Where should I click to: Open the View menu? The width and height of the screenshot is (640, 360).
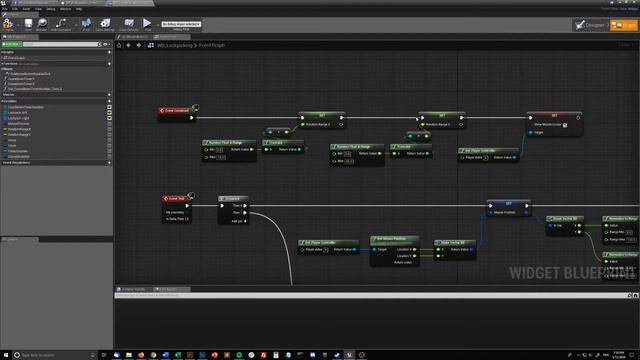click(38, 9)
